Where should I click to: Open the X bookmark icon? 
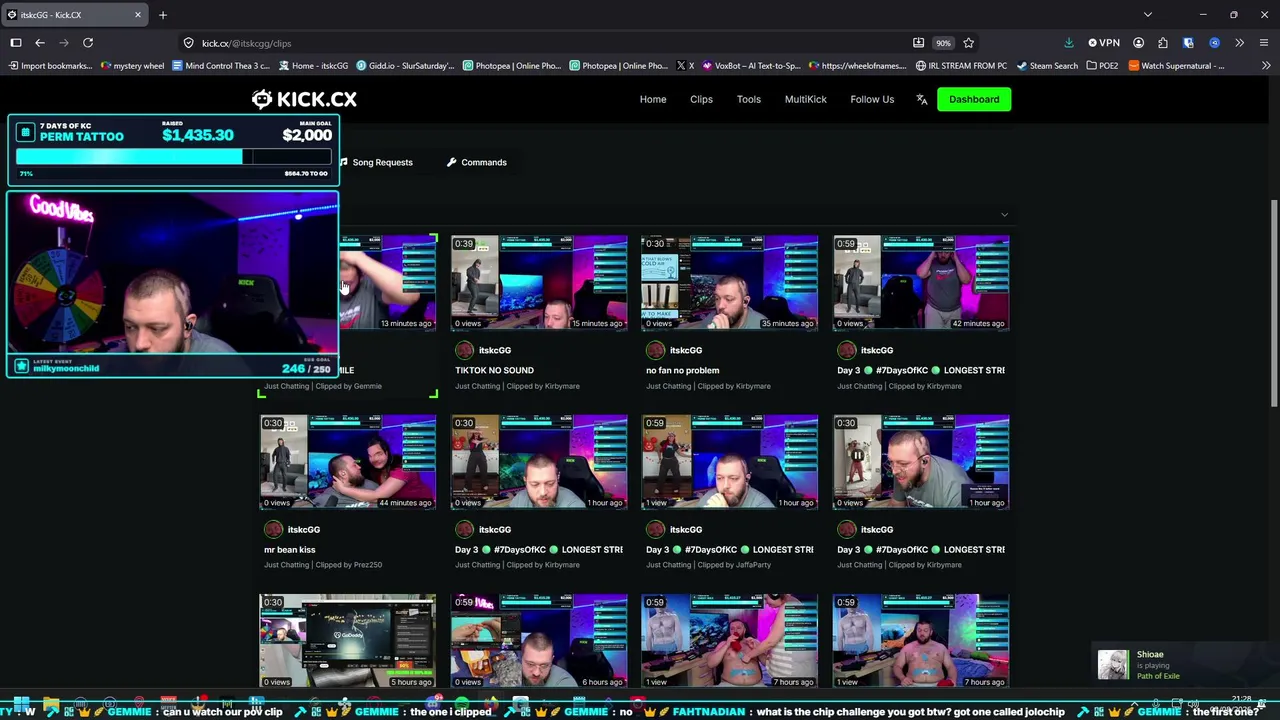pyautogui.click(x=685, y=66)
